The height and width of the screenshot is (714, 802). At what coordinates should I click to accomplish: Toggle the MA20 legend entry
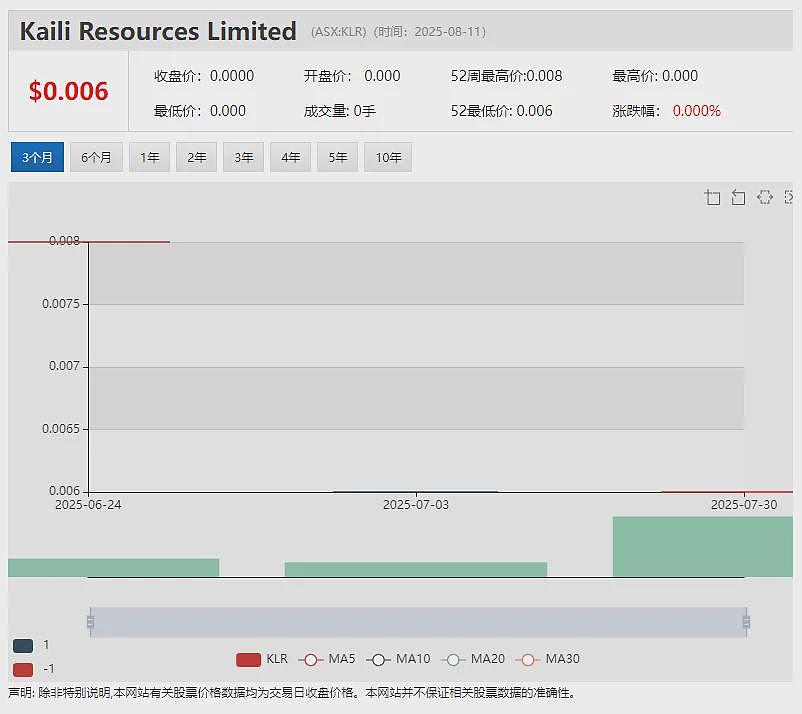click(x=473, y=659)
